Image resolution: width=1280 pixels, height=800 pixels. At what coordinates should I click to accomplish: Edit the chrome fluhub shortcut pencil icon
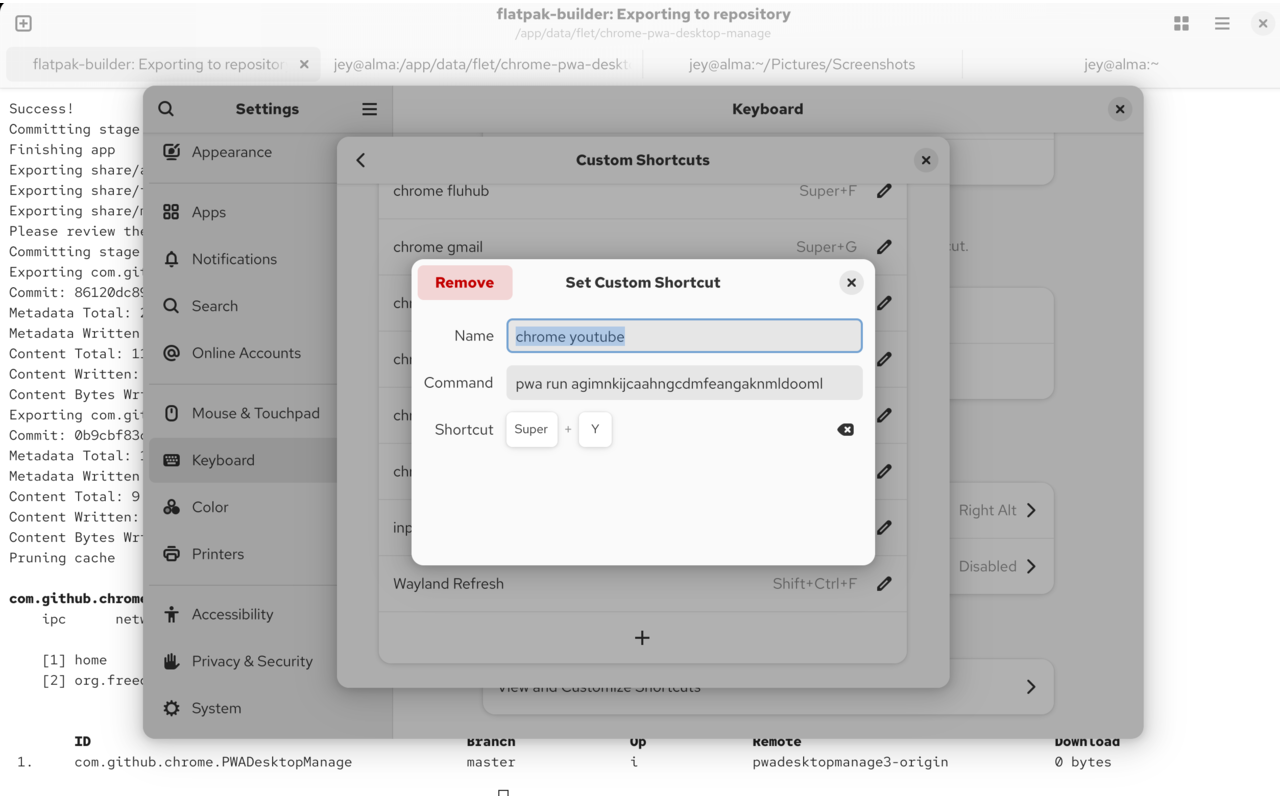coord(884,191)
